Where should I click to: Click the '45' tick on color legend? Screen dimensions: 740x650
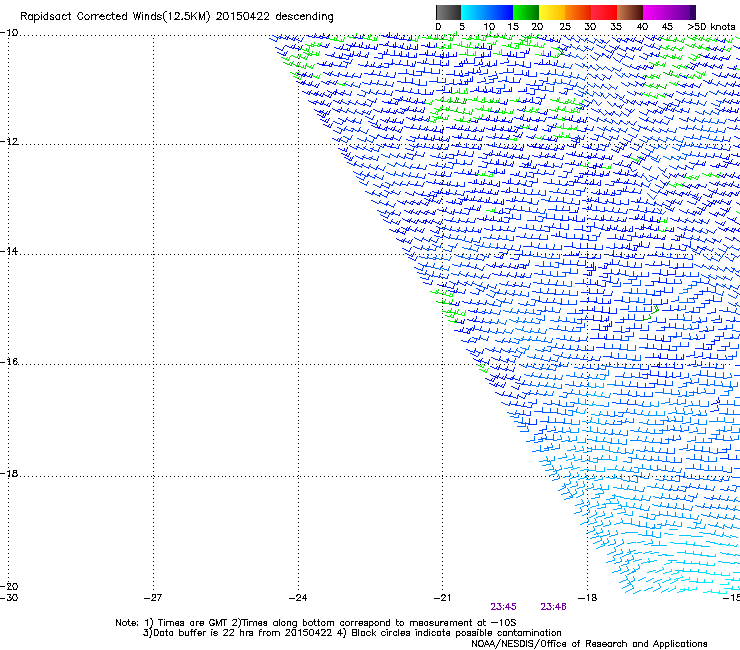point(667,27)
